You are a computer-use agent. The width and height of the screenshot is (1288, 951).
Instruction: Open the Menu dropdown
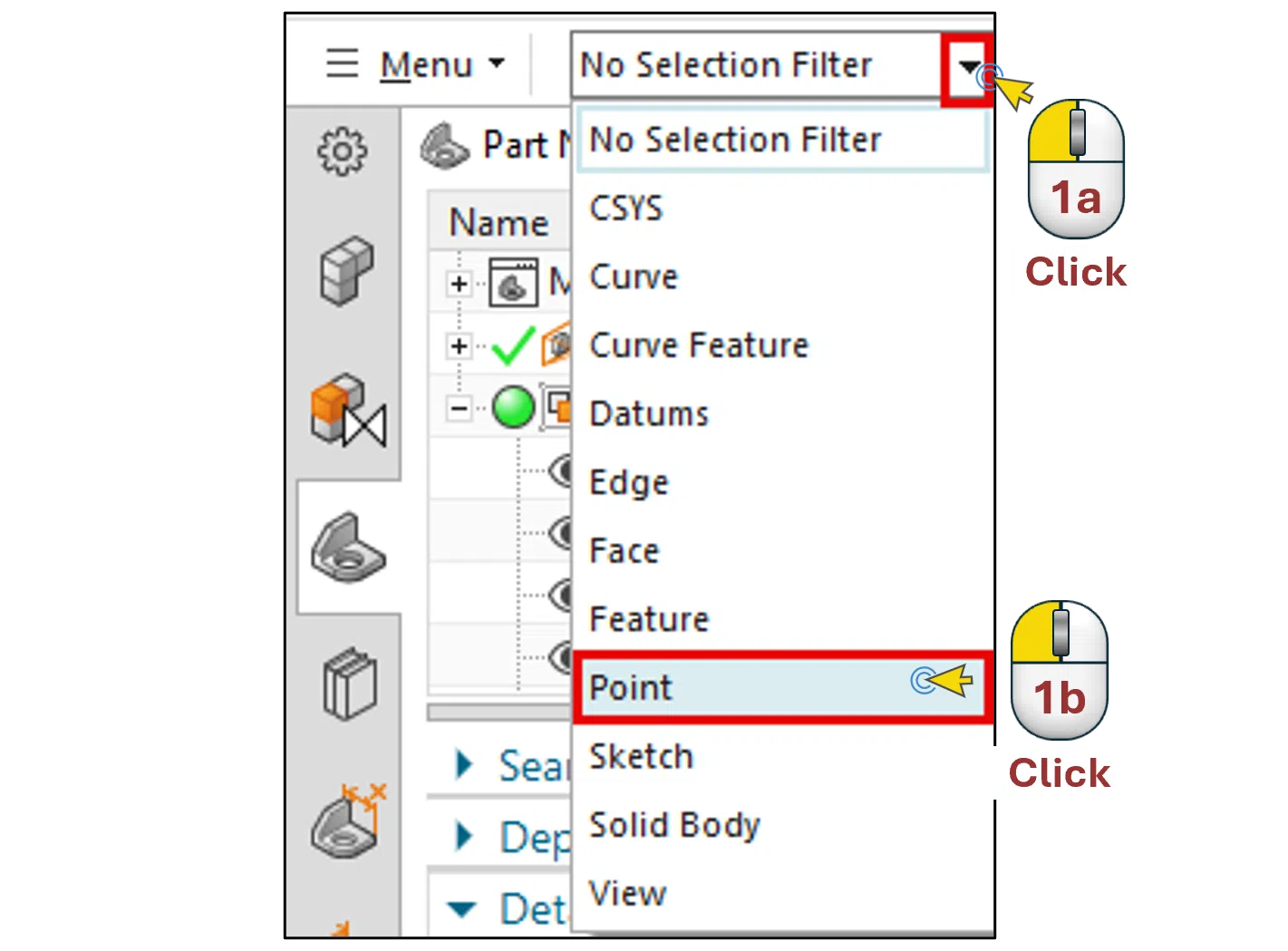(426, 63)
